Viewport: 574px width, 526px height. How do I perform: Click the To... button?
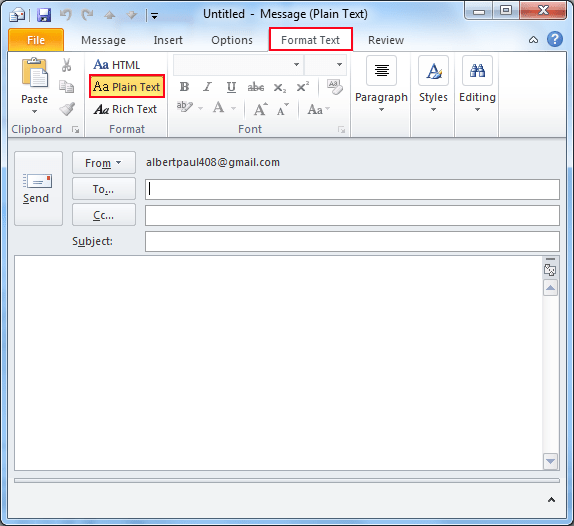(104, 189)
